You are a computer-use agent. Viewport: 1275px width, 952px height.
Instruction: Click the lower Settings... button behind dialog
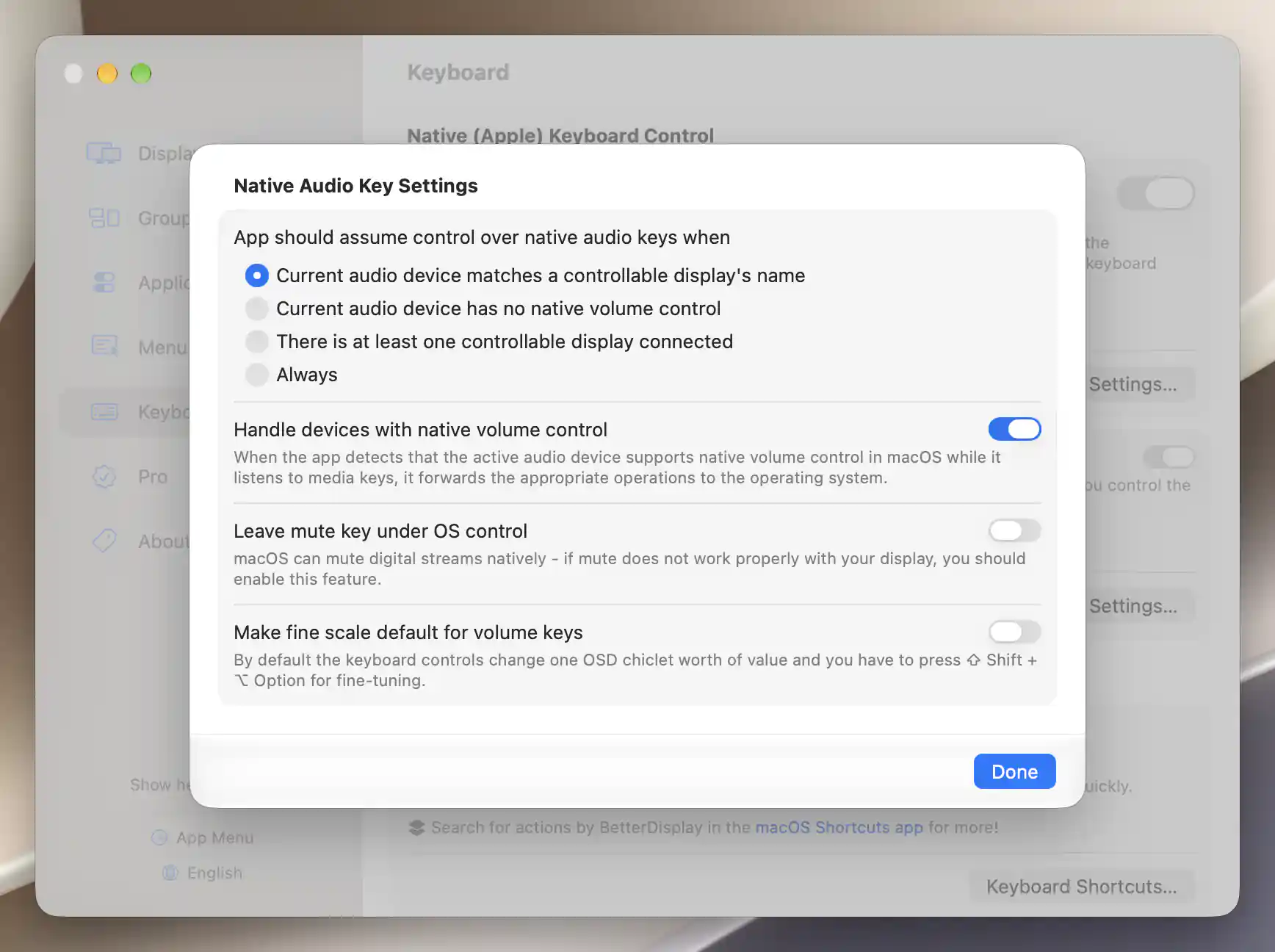(x=1140, y=606)
